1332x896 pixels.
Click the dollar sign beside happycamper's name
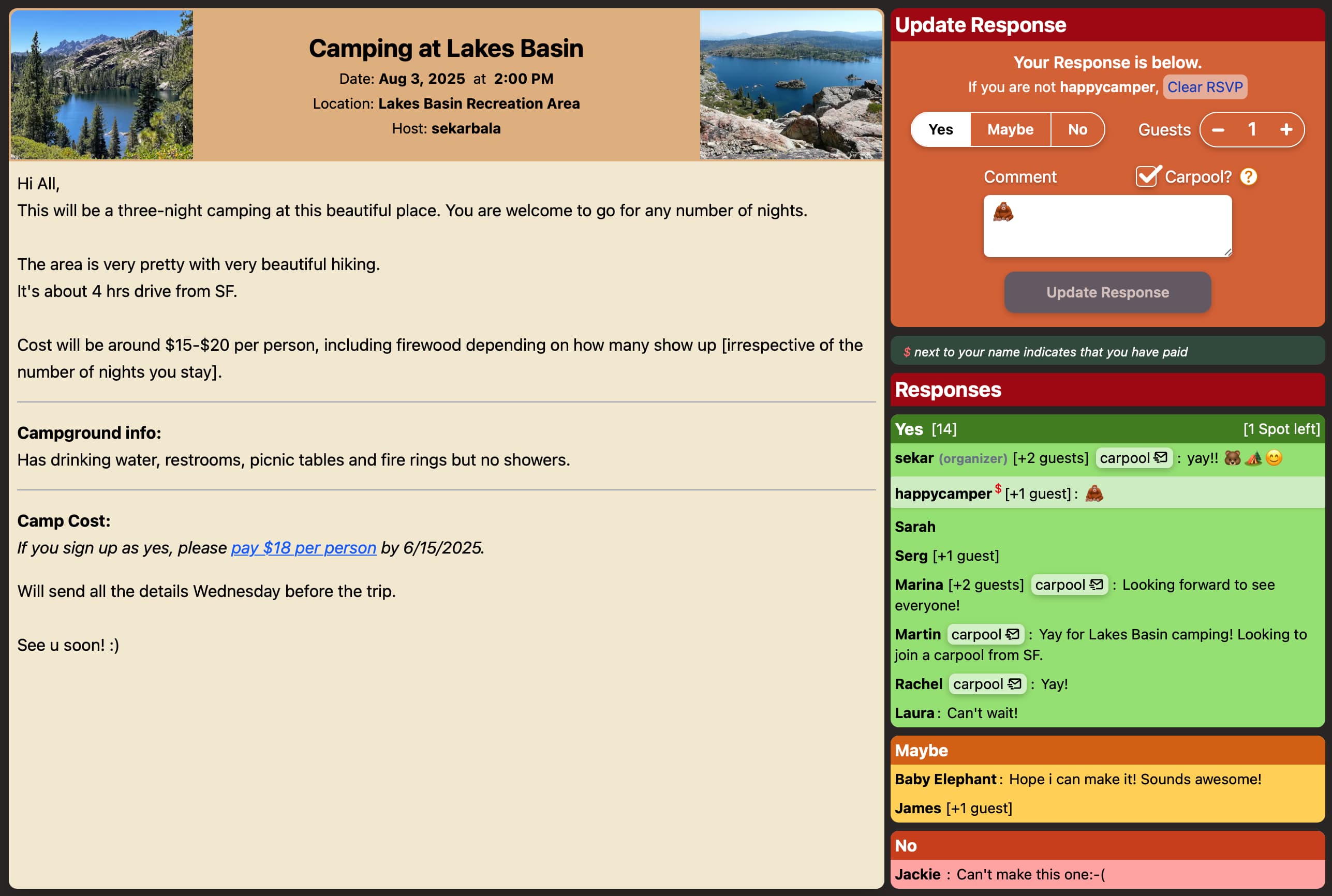tap(998, 487)
